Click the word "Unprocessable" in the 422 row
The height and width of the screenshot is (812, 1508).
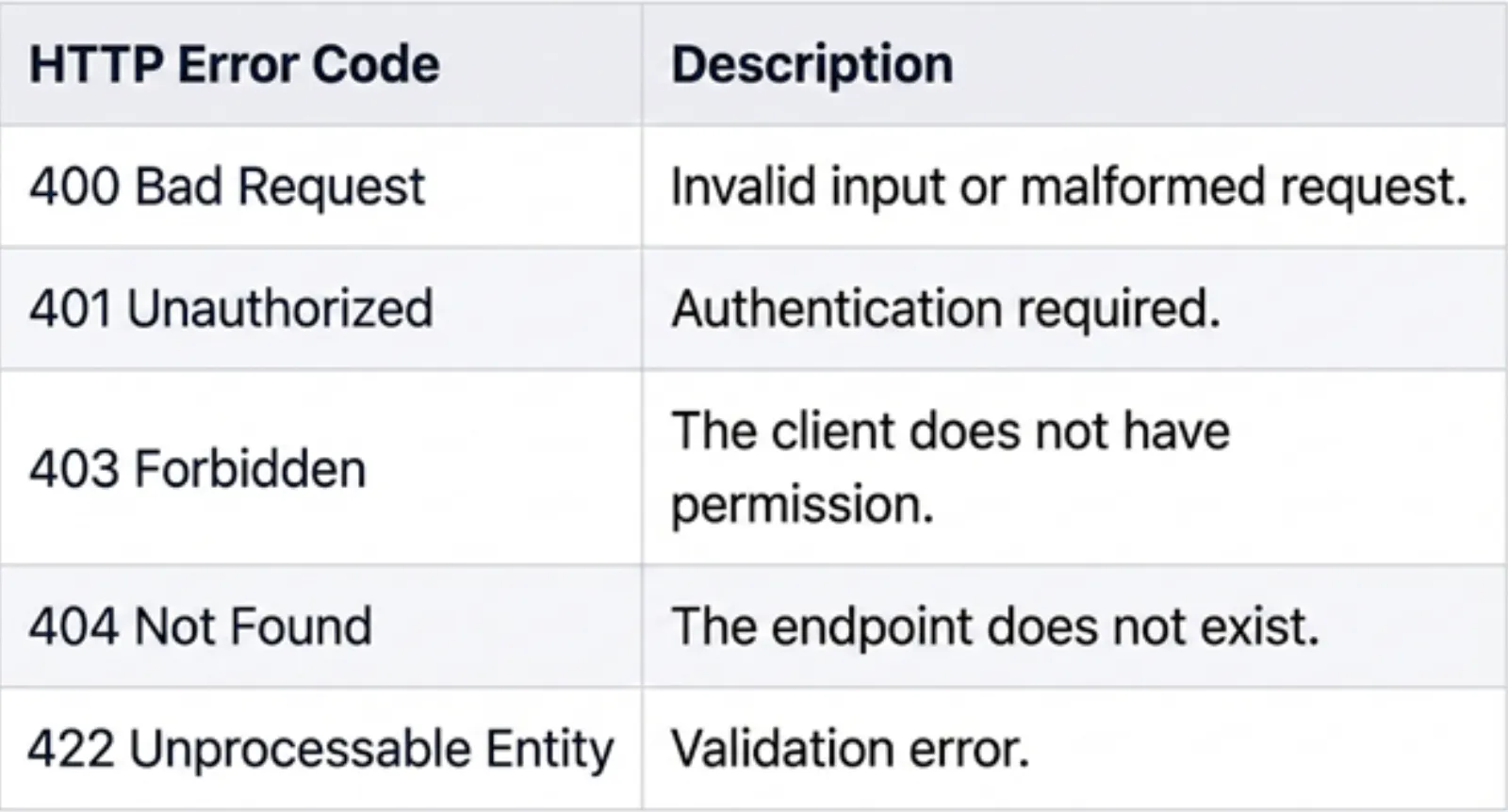pos(300,750)
